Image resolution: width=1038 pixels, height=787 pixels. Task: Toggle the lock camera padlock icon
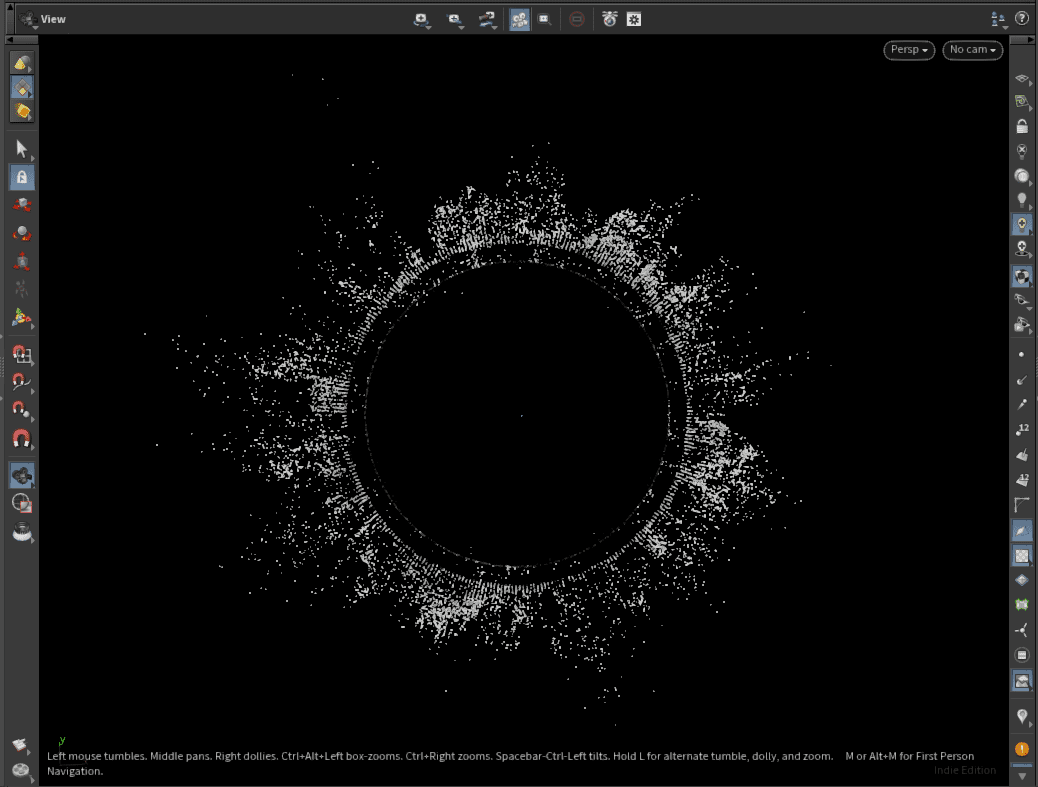(1022, 127)
